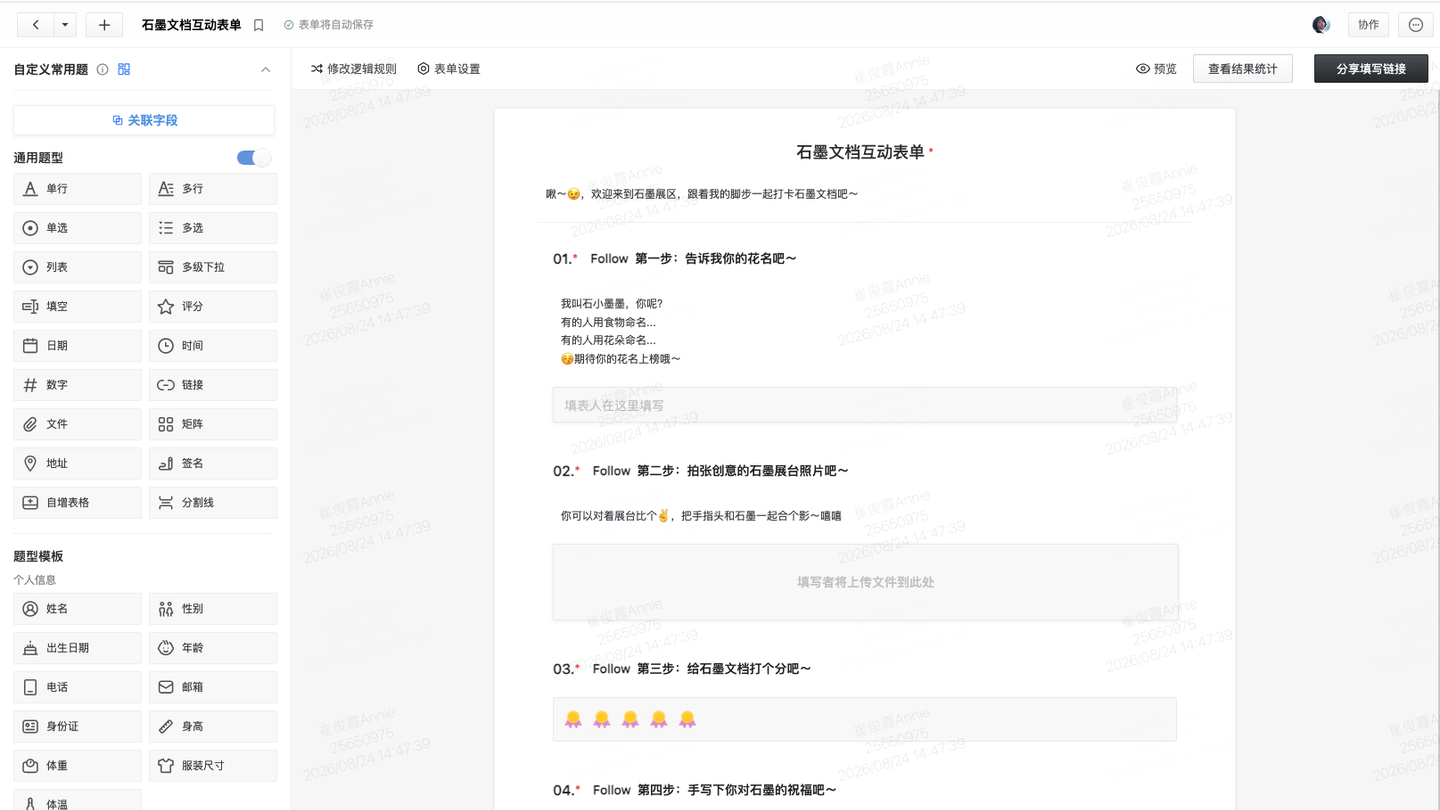This screenshot has width=1440, height=810.
Task: Click the form description starting with 嗽～
Action: pos(702,194)
